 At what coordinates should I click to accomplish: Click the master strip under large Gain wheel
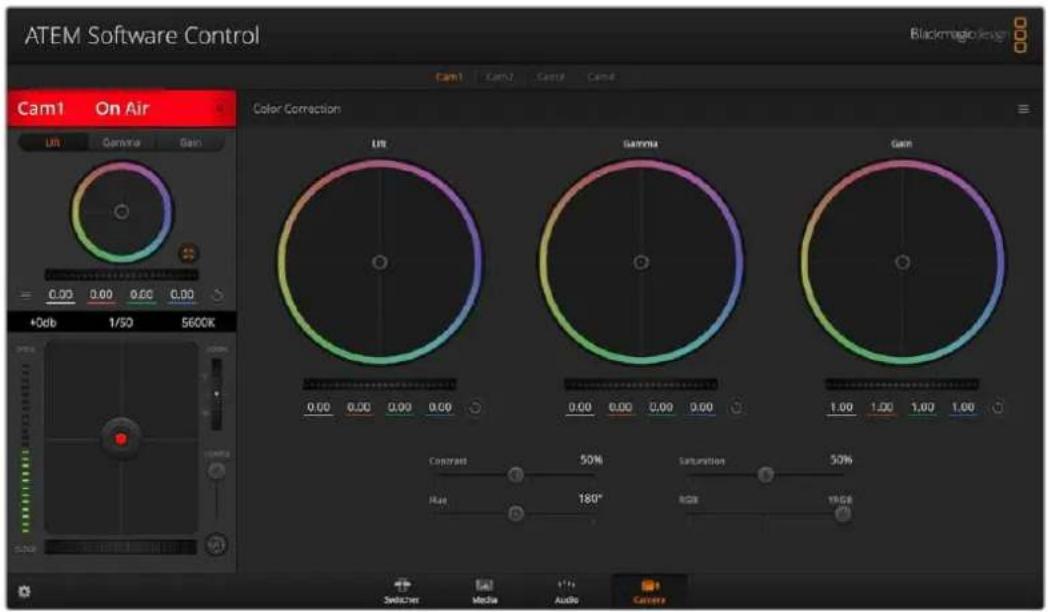click(x=902, y=384)
